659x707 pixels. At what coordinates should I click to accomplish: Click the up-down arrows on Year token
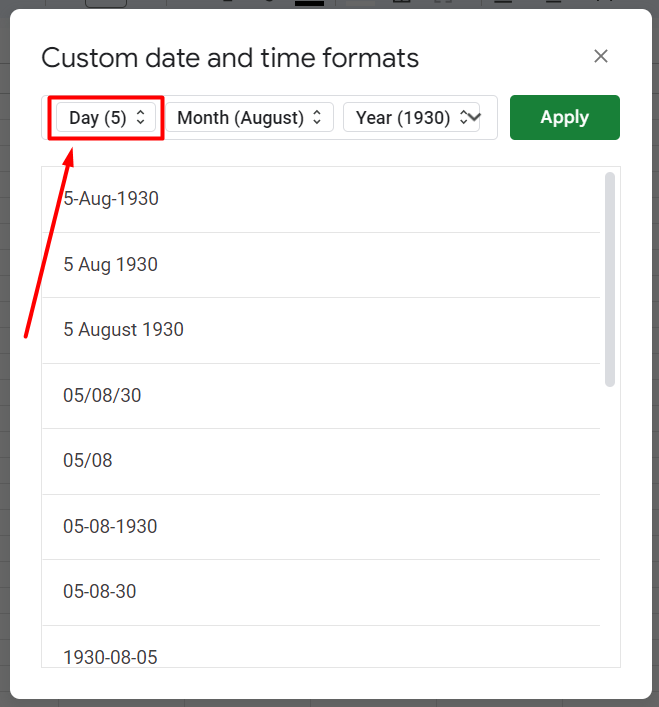[x=463, y=117]
